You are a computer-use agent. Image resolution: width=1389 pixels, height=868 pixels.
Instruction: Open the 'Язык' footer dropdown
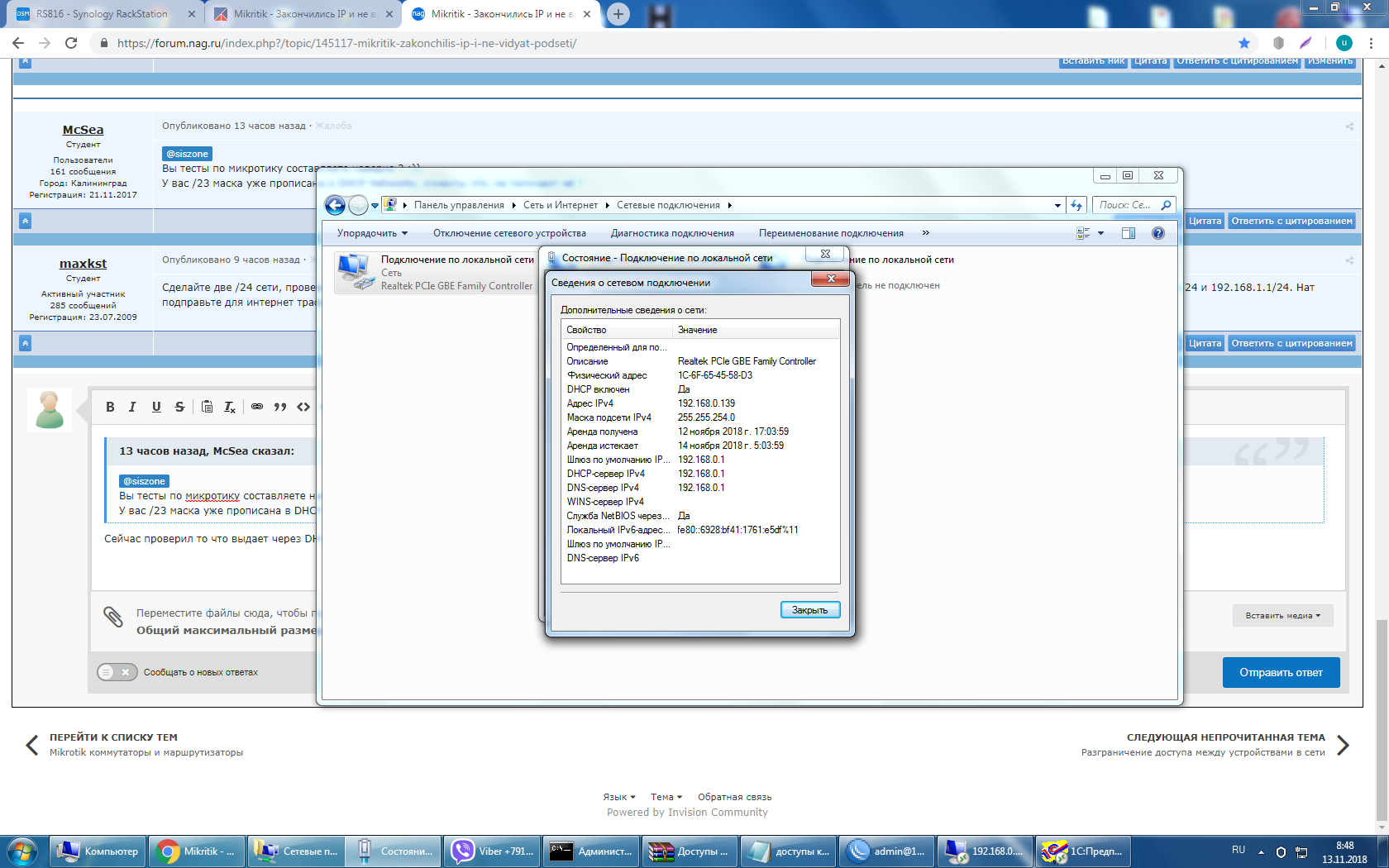point(619,797)
